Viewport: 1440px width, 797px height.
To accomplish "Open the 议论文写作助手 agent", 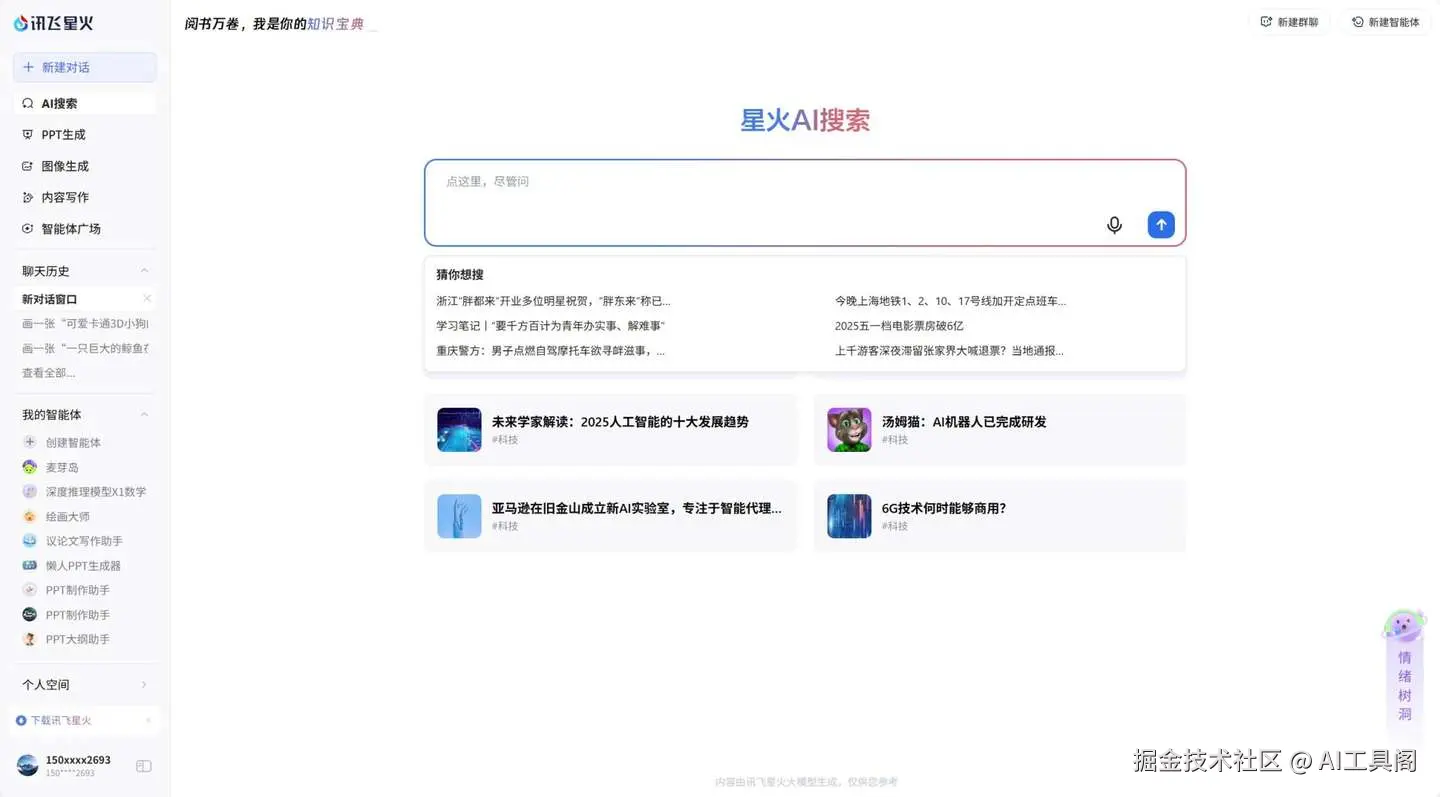I will coord(85,541).
